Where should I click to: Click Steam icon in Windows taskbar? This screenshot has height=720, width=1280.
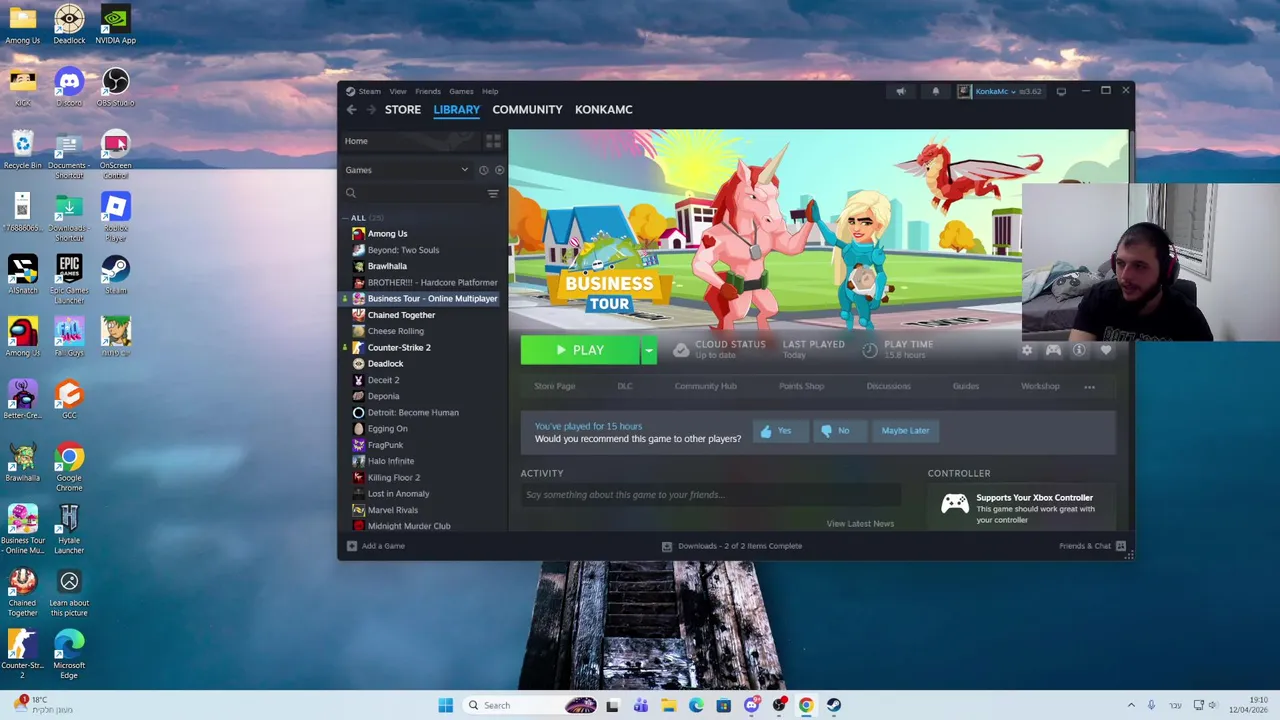pos(834,705)
